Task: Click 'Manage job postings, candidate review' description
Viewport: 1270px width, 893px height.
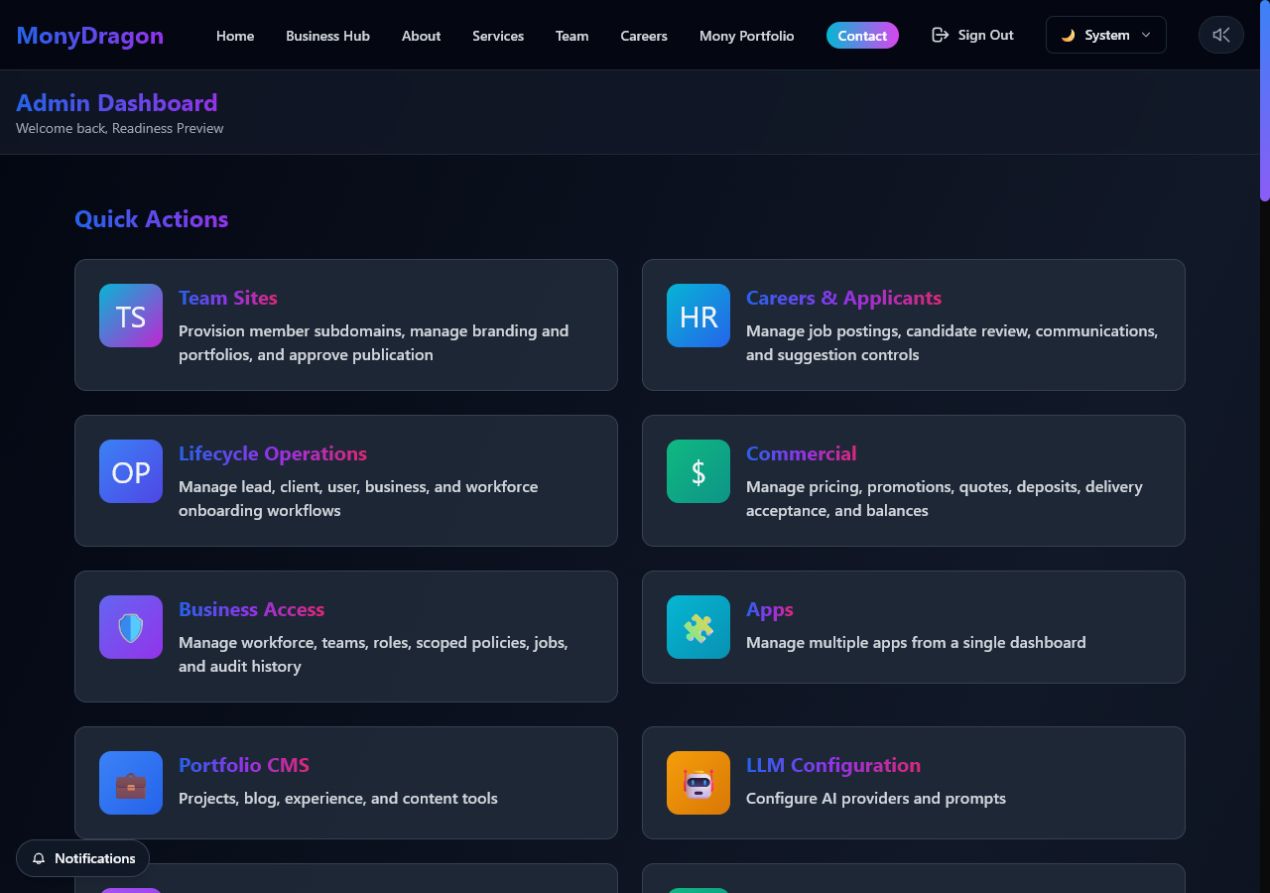Action: 952,343
